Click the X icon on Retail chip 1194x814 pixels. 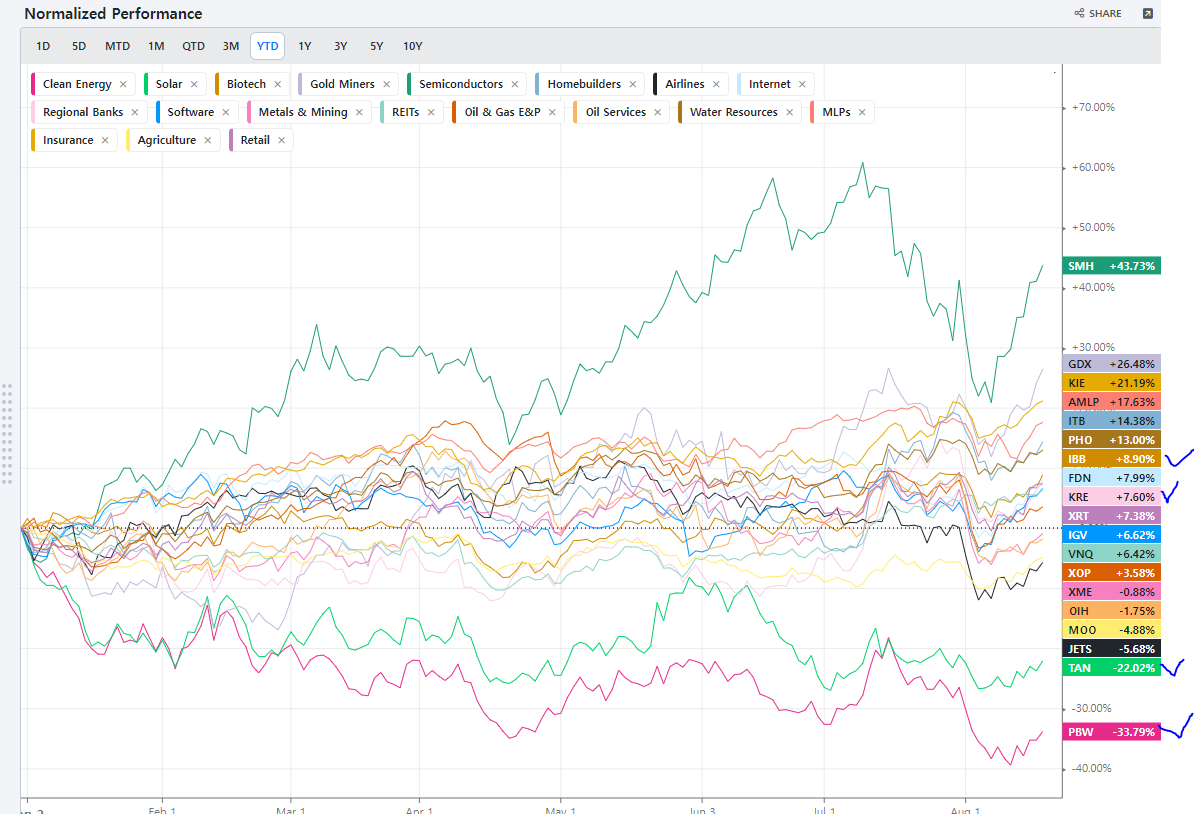coord(282,141)
